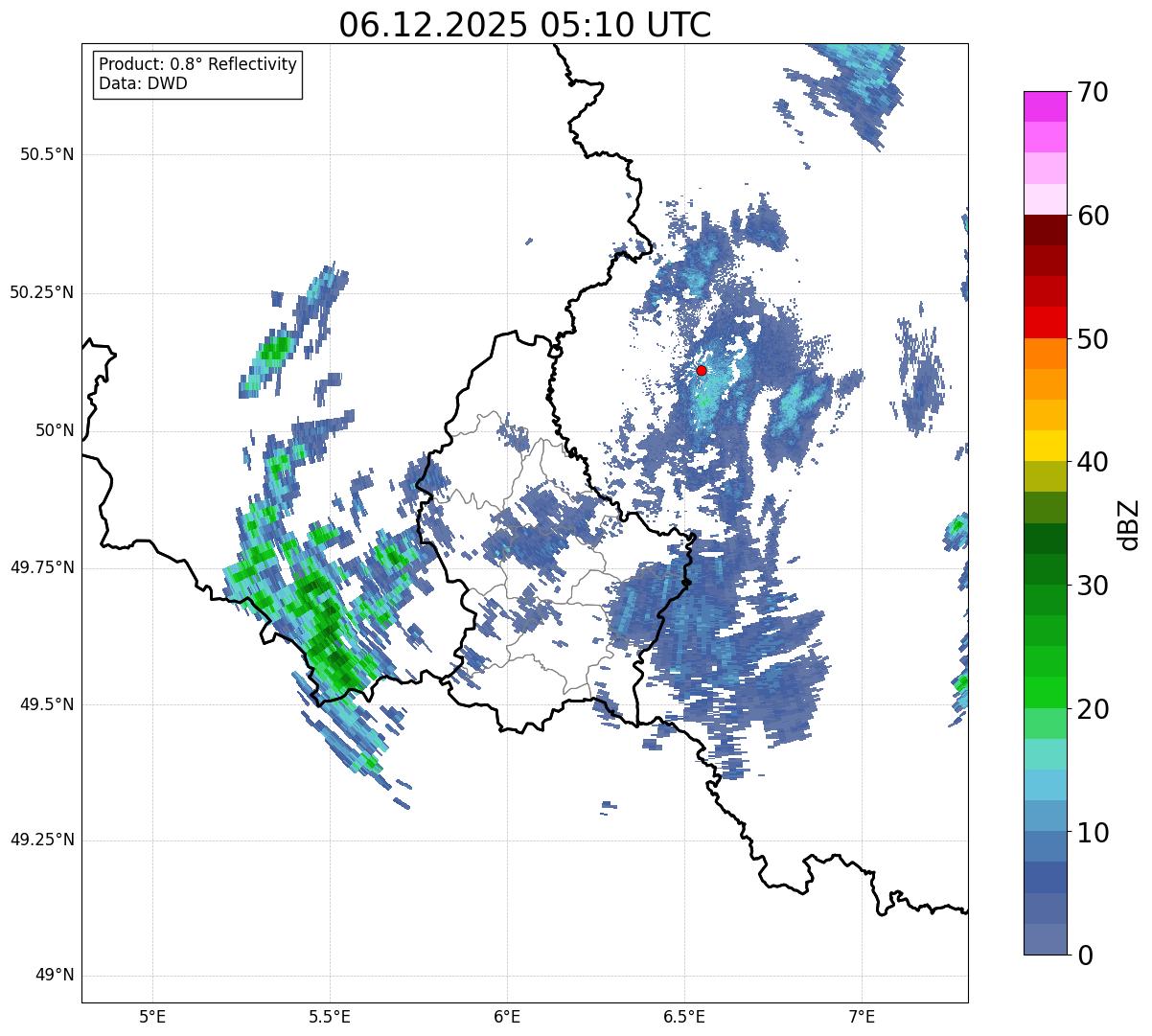The width and height of the screenshot is (1152, 1036).
Task: Click the '5.5°E' longitude label
Action: point(330,1016)
